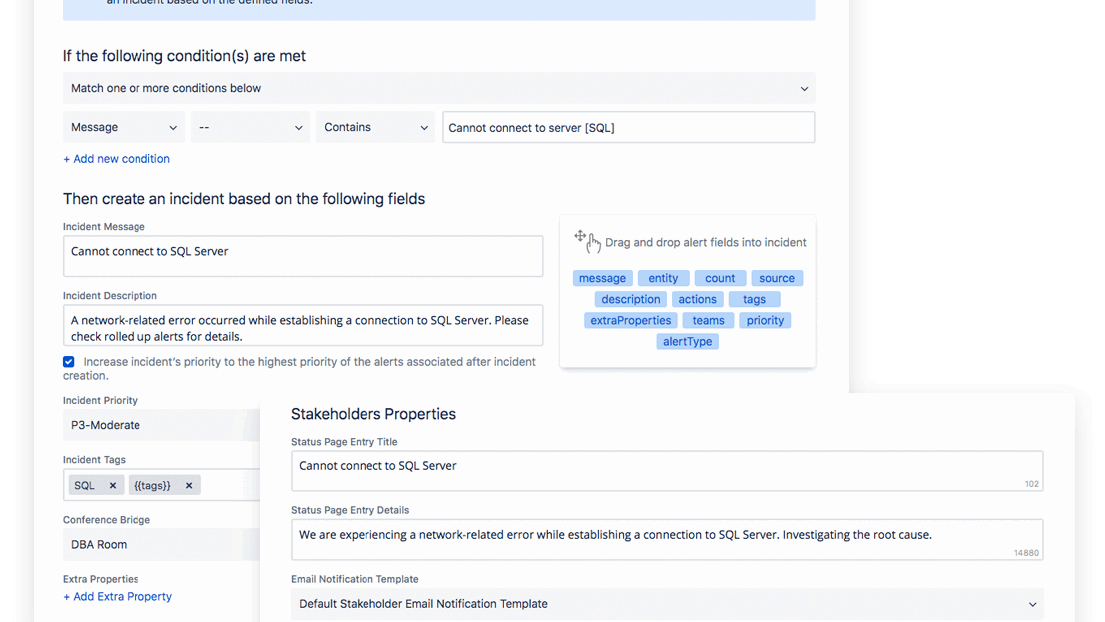Viewport: 1105px width, 622px height.
Task: Select the entity alert field chip
Action: 663,279
